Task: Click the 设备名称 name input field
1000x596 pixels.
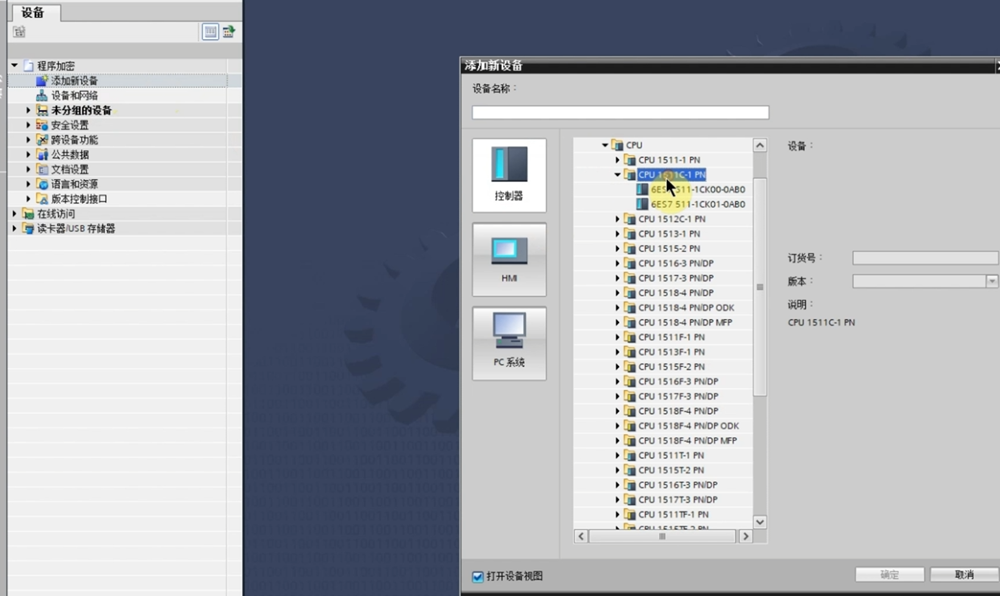Action: [x=620, y=112]
